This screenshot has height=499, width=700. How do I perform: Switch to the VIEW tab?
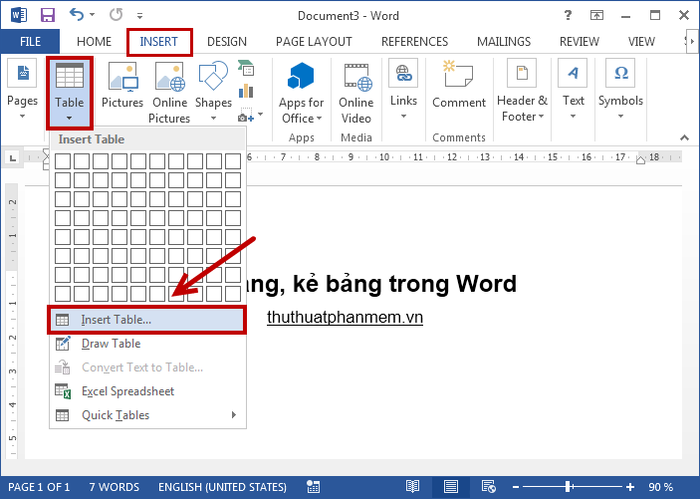641,42
